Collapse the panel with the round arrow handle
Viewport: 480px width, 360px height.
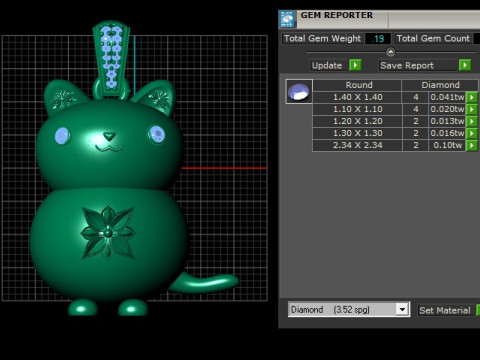390,52
